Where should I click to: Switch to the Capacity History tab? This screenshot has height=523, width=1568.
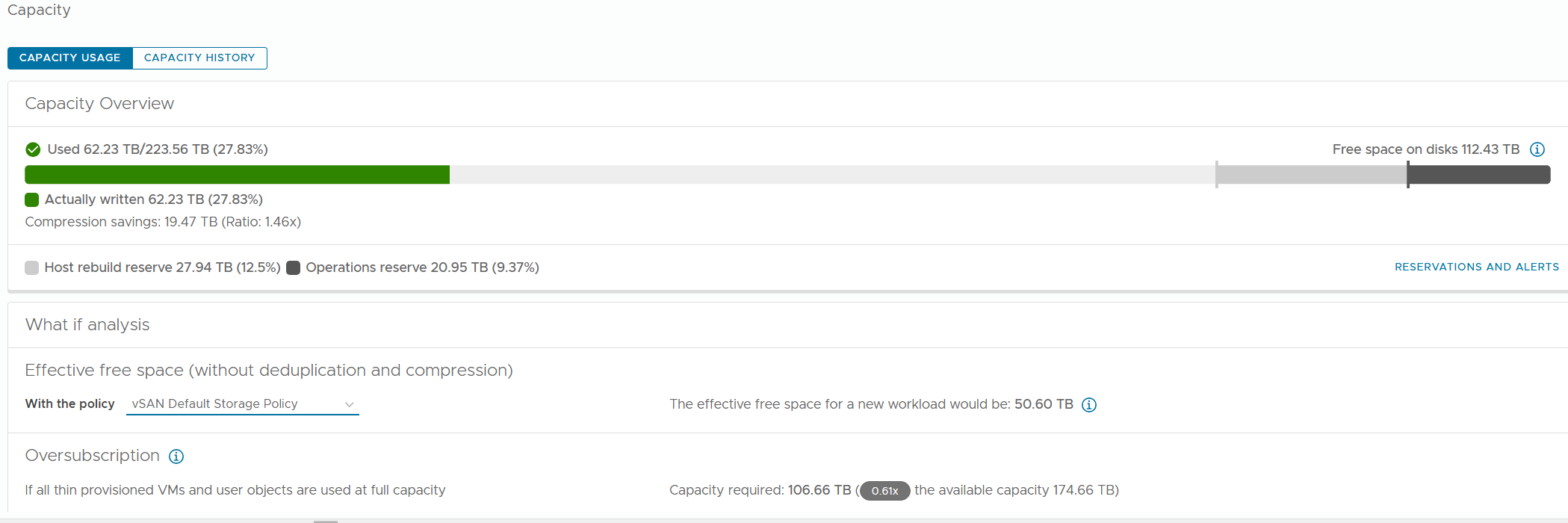coord(199,58)
